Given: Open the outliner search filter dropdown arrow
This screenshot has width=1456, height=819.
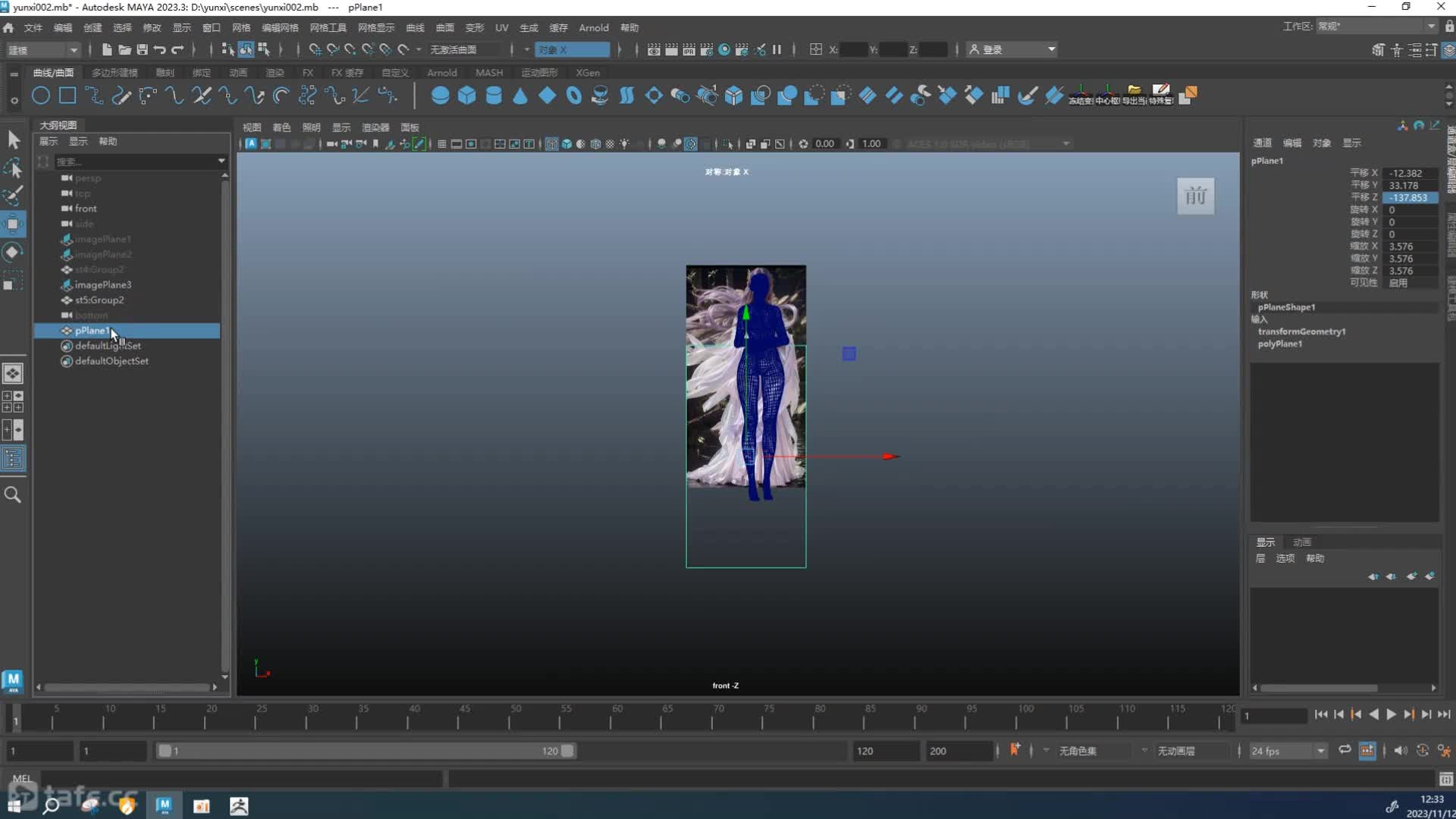Looking at the screenshot, I should point(221,161).
